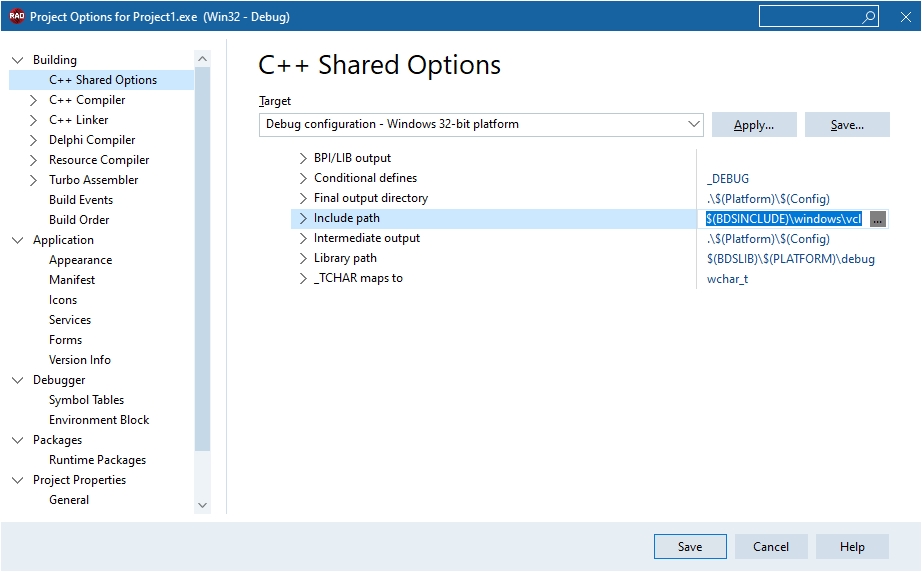Expand the Resource Compiler node
922x572 pixels.
34,160
